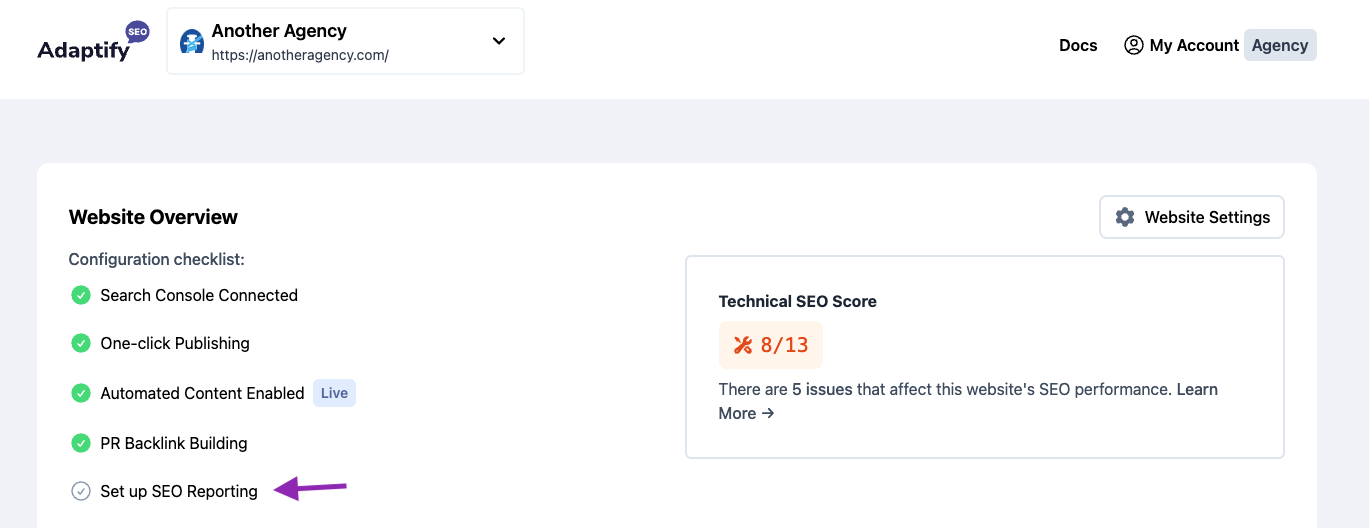Viewport: 1369px width, 528px height.
Task: Click the Learn More link
Action: (968, 401)
